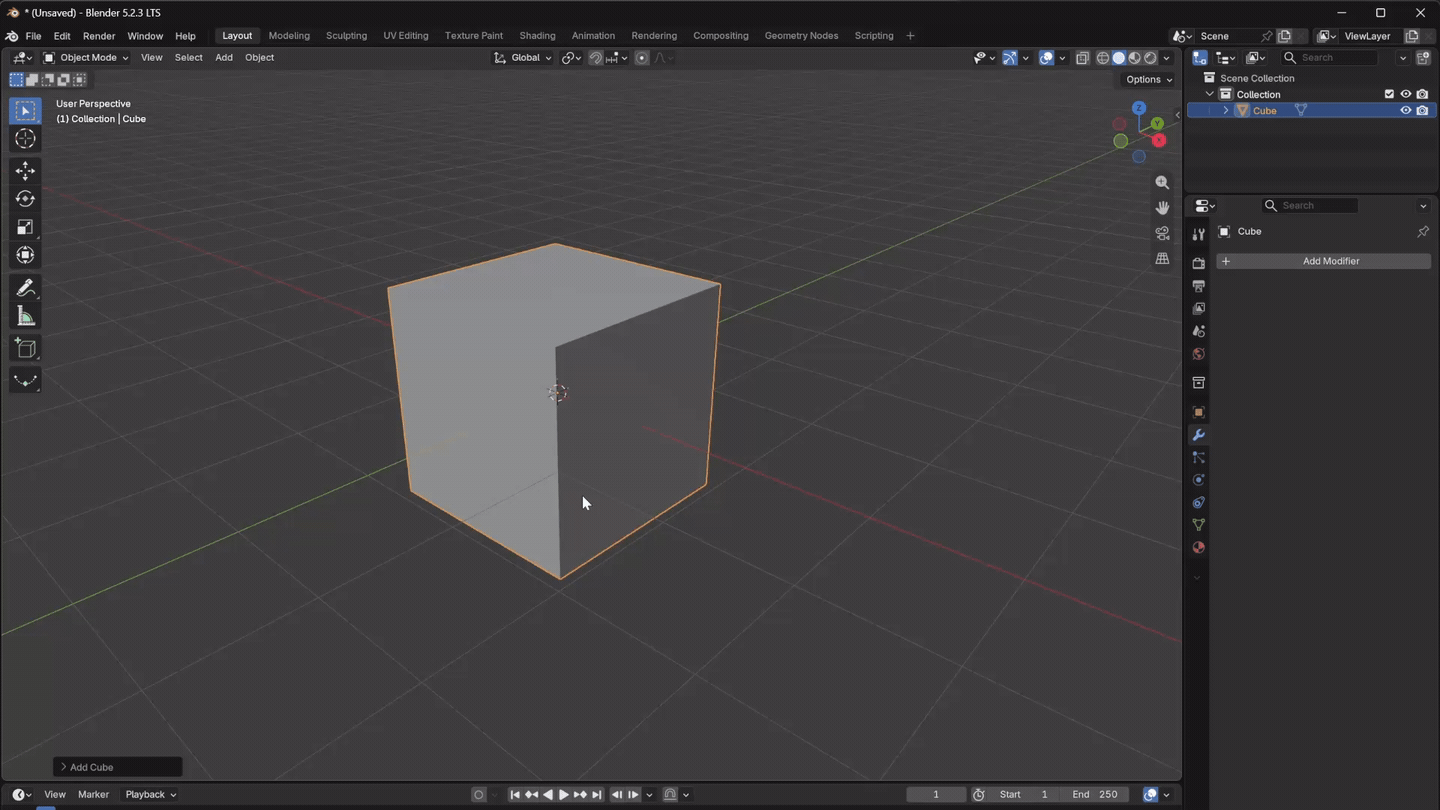Click the End frame field 250
This screenshot has height=810, width=1440.
(x=1094, y=795)
